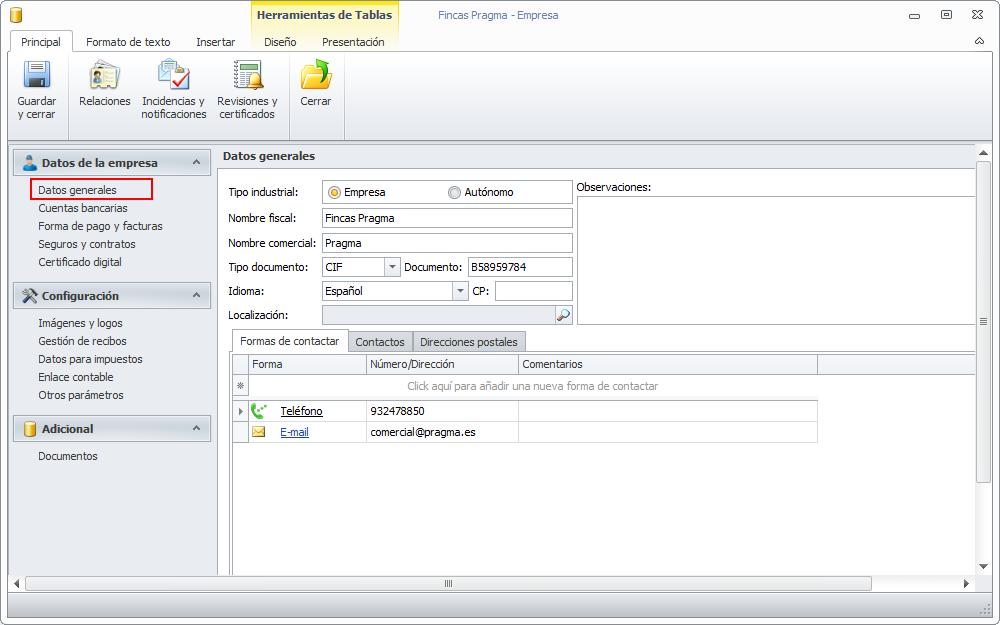Select the Empresa radio button
Image resolution: width=1000 pixels, height=625 pixels.
(334, 192)
